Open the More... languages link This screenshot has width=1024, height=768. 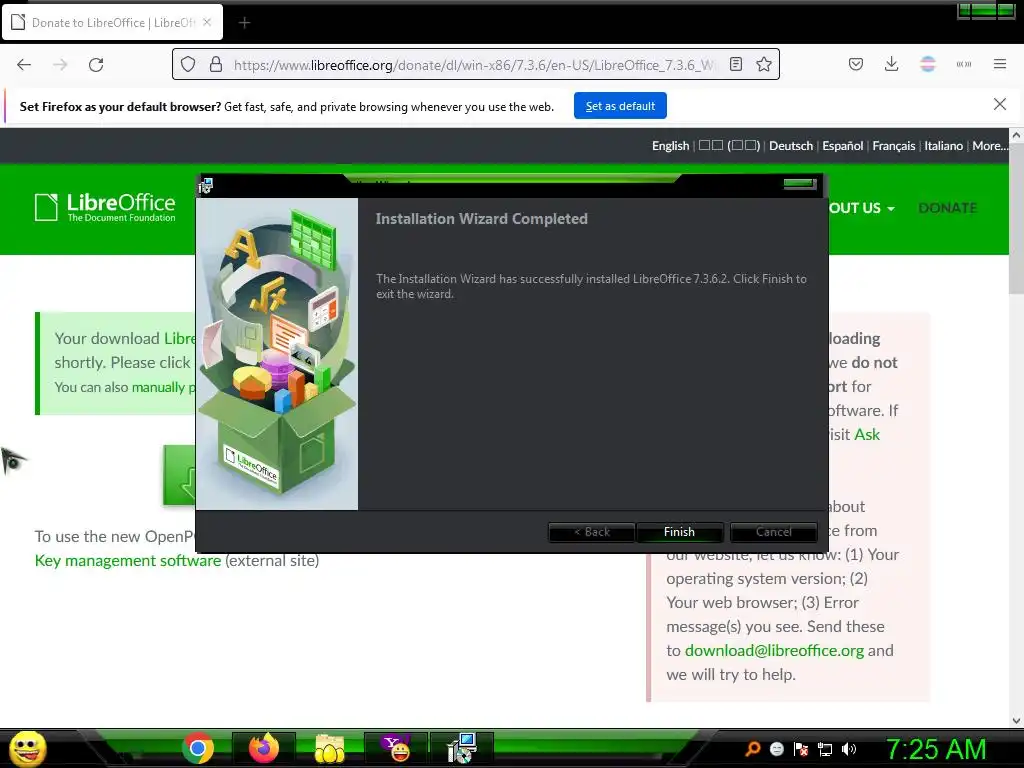[x=989, y=146]
